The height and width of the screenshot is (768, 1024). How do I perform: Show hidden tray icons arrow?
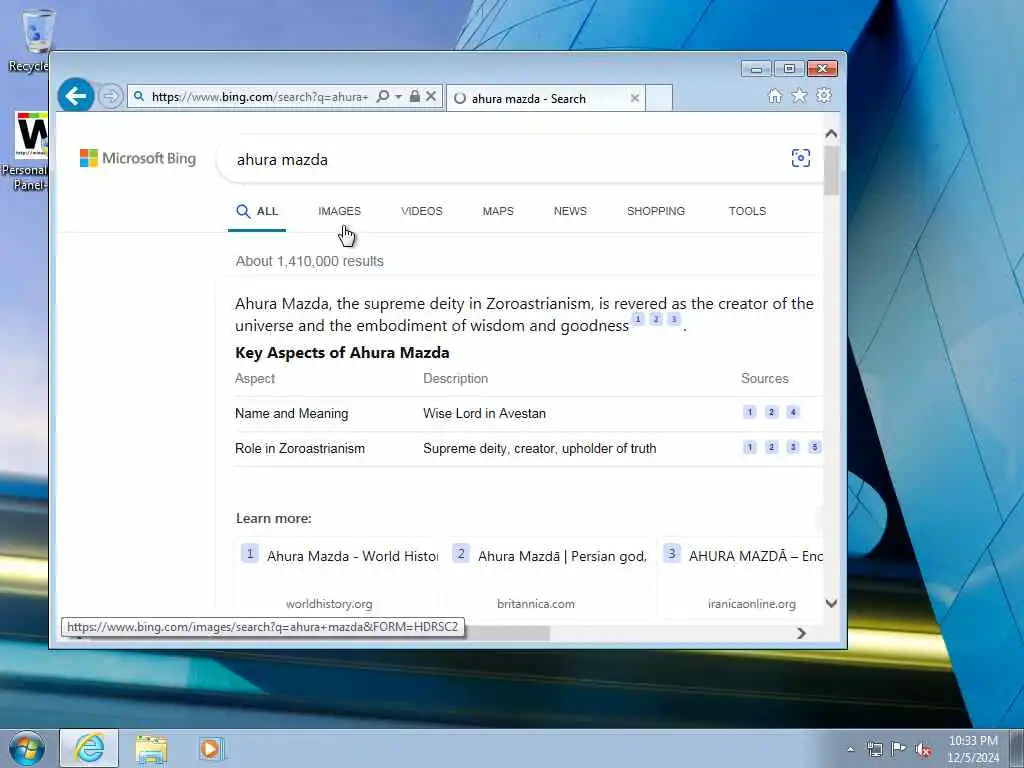(x=850, y=749)
